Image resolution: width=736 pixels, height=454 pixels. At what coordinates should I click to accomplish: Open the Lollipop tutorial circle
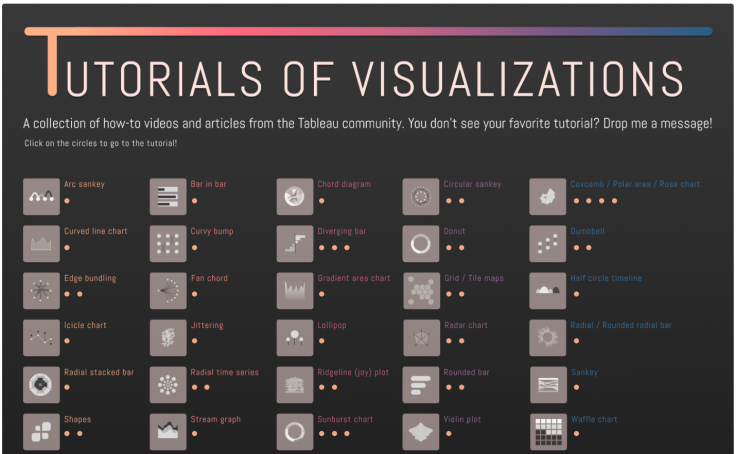tap(322, 341)
